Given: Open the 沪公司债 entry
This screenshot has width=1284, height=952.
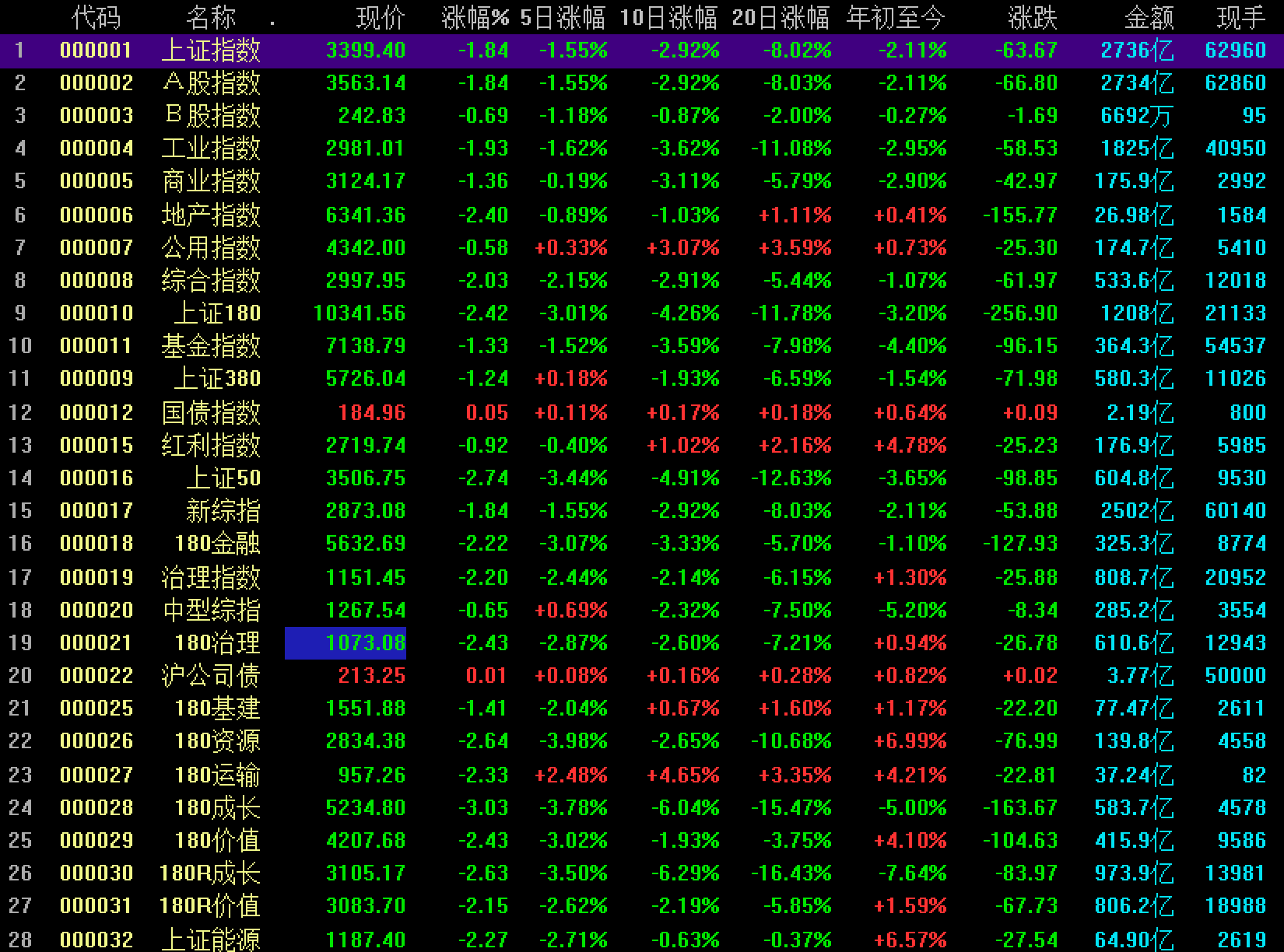Looking at the screenshot, I should click(211, 676).
